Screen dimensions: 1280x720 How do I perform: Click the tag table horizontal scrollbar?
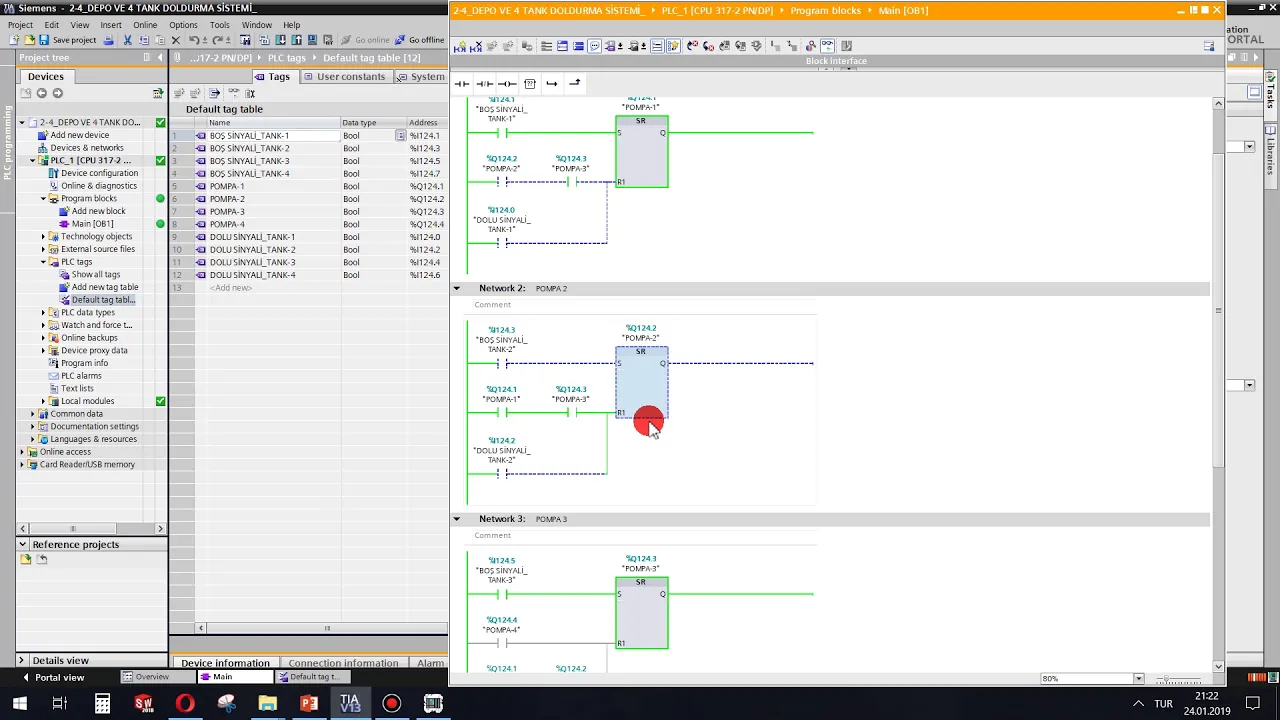[325, 628]
